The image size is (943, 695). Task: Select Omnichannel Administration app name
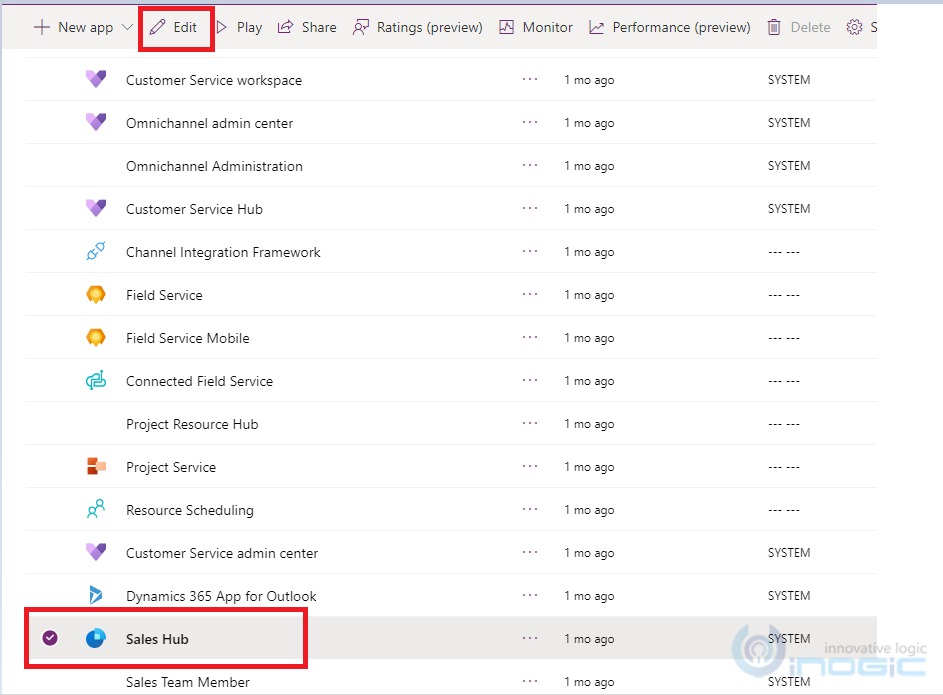[x=214, y=166]
